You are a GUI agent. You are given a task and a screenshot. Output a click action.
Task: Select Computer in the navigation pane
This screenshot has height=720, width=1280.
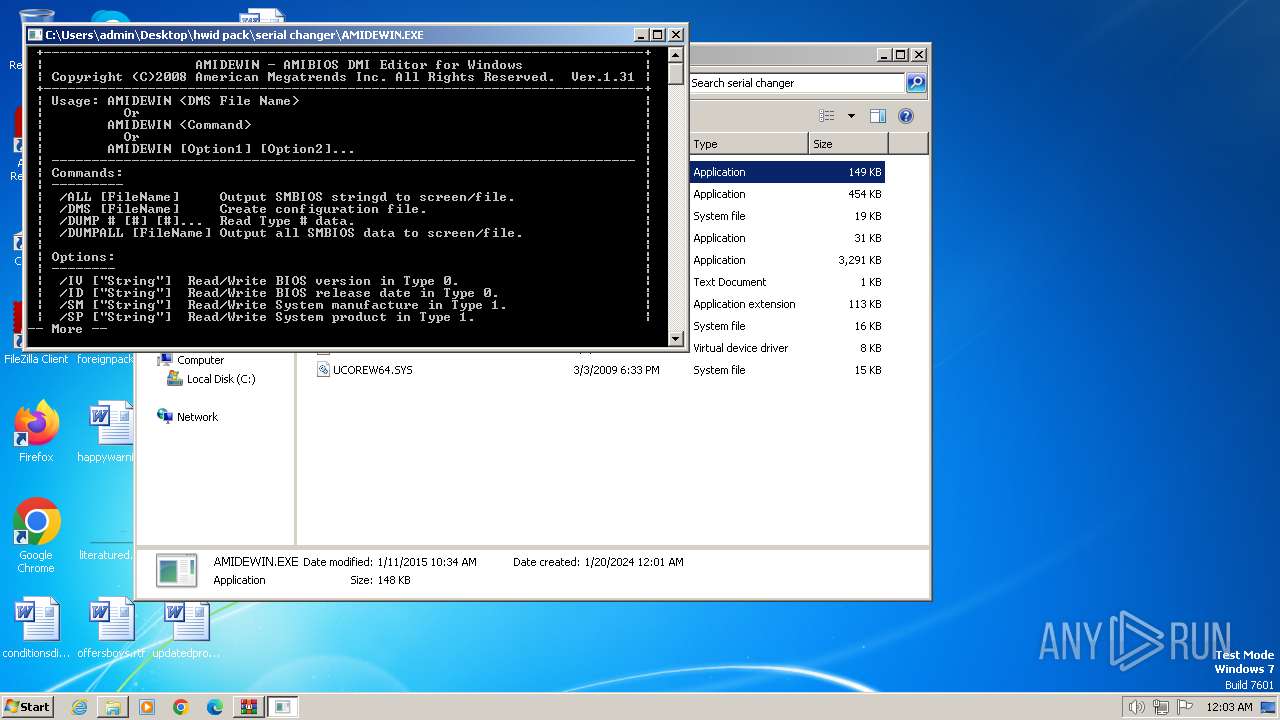click(200, 360)
